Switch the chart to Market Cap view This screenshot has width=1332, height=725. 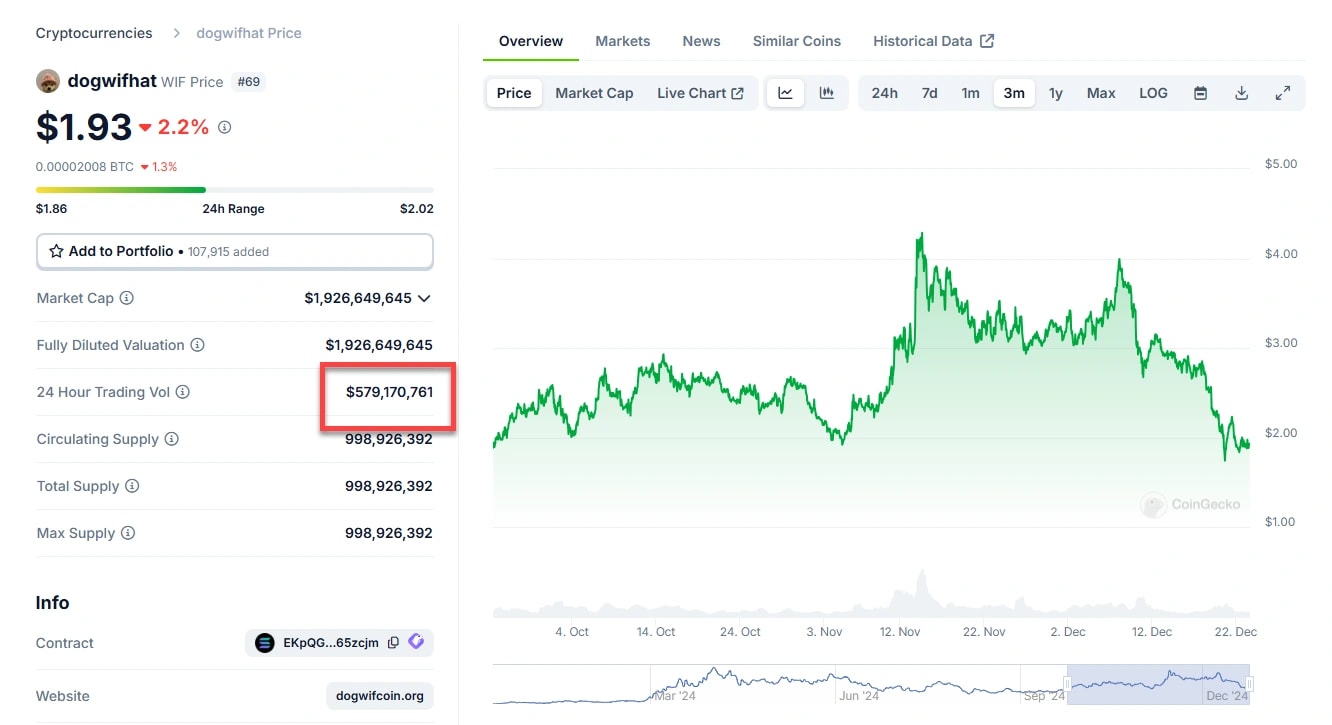coord(594,93)
